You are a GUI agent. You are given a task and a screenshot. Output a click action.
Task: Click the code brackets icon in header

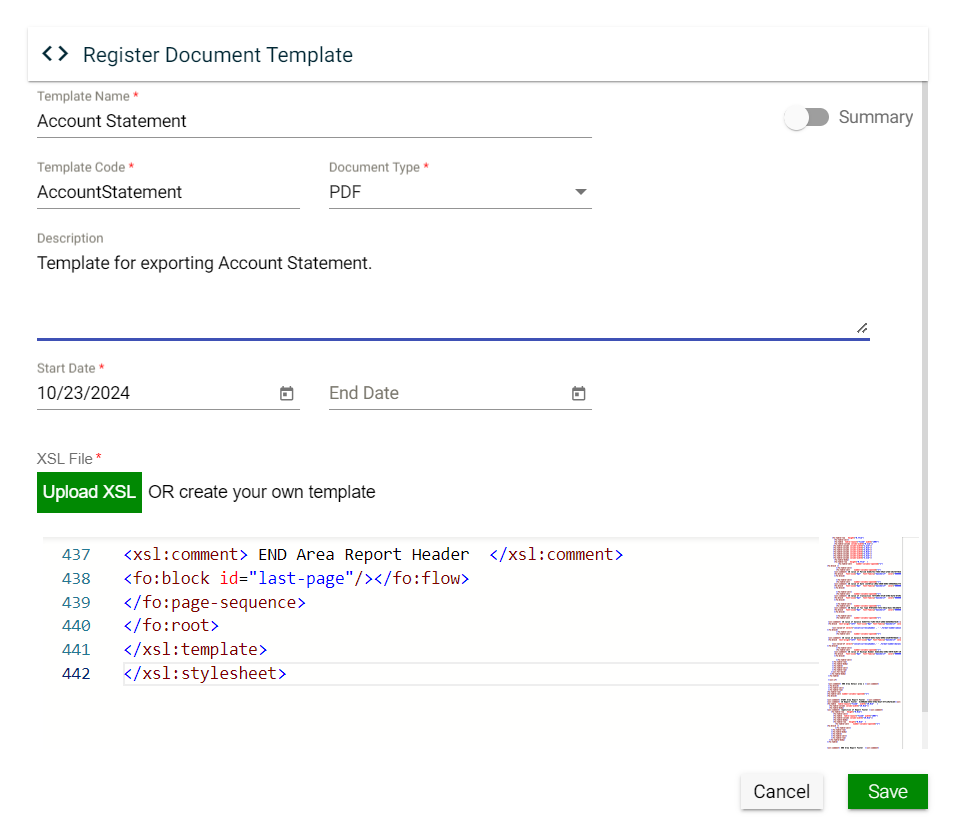click(55, 54)
